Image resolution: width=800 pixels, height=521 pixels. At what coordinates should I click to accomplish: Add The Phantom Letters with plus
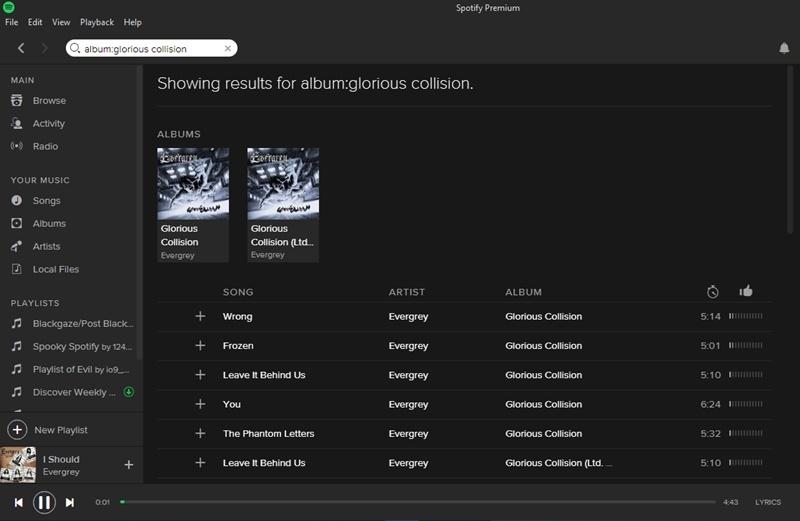click(x=201, y=434)
